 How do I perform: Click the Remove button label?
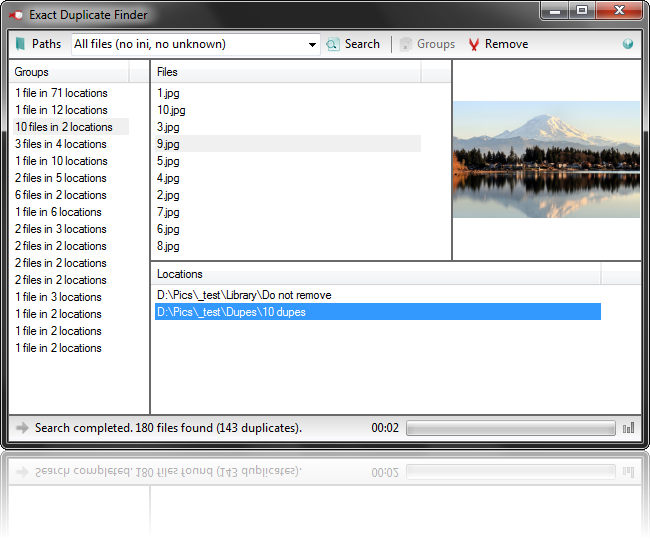[507, 44]
